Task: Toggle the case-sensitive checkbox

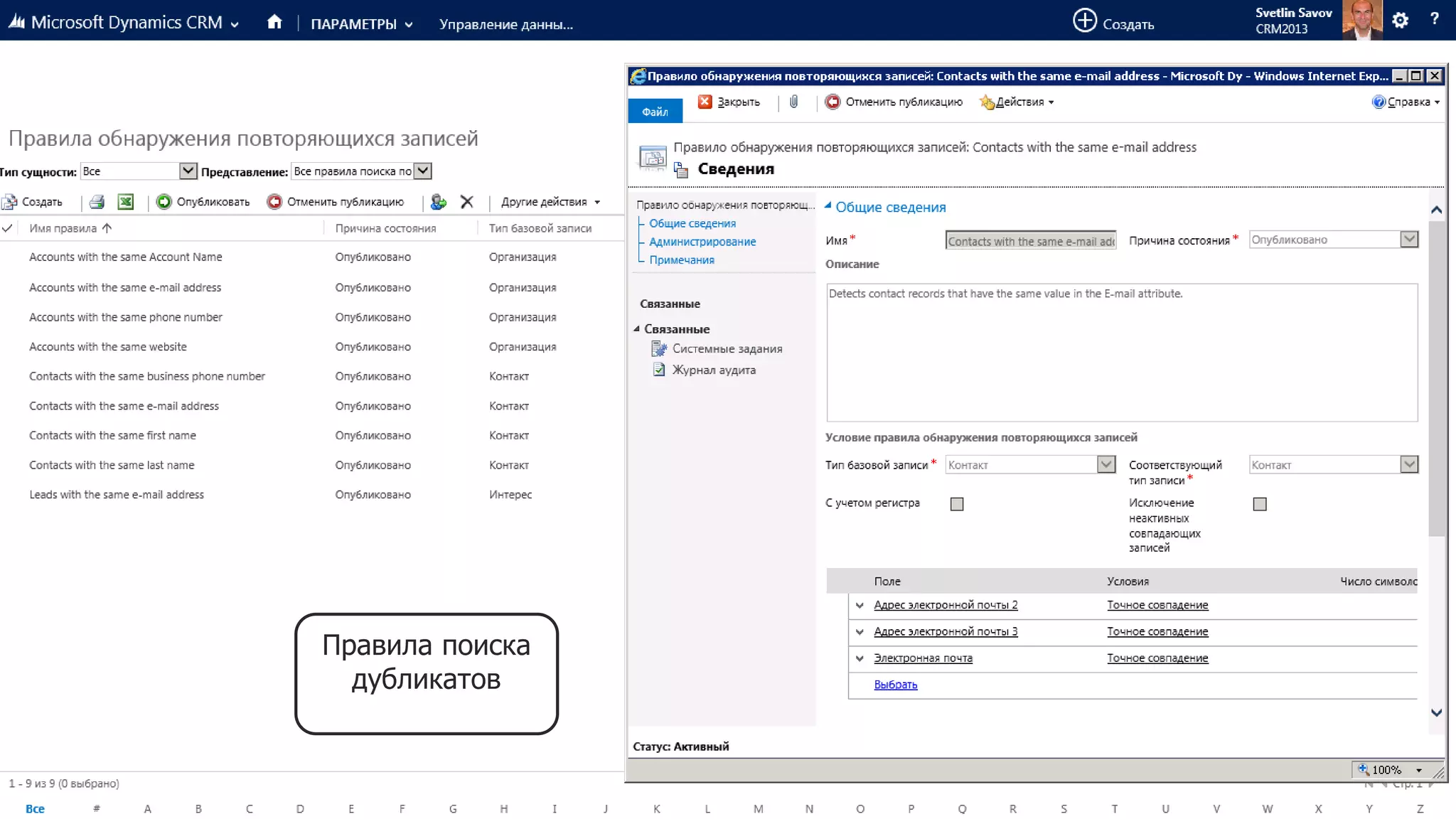Action: pyautogui.click(x=957, y=504)
